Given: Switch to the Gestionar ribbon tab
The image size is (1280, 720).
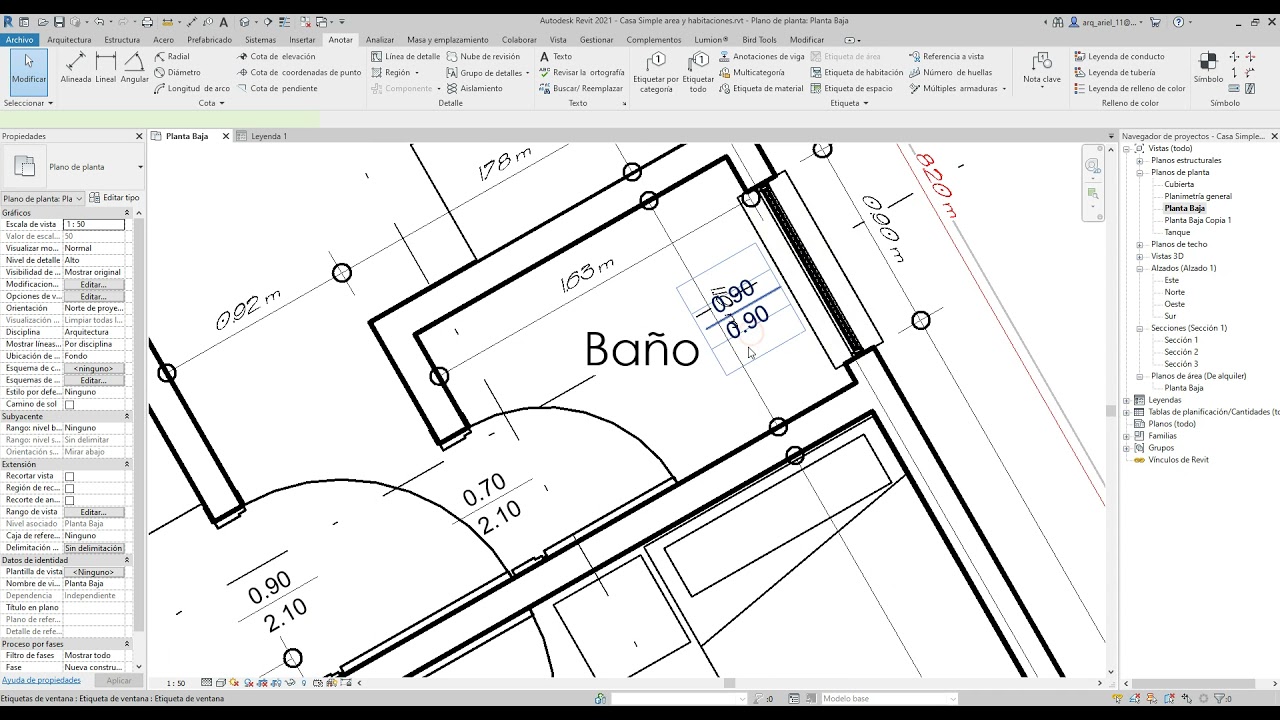Looking at the screenshot, I should tap(597, 40).
